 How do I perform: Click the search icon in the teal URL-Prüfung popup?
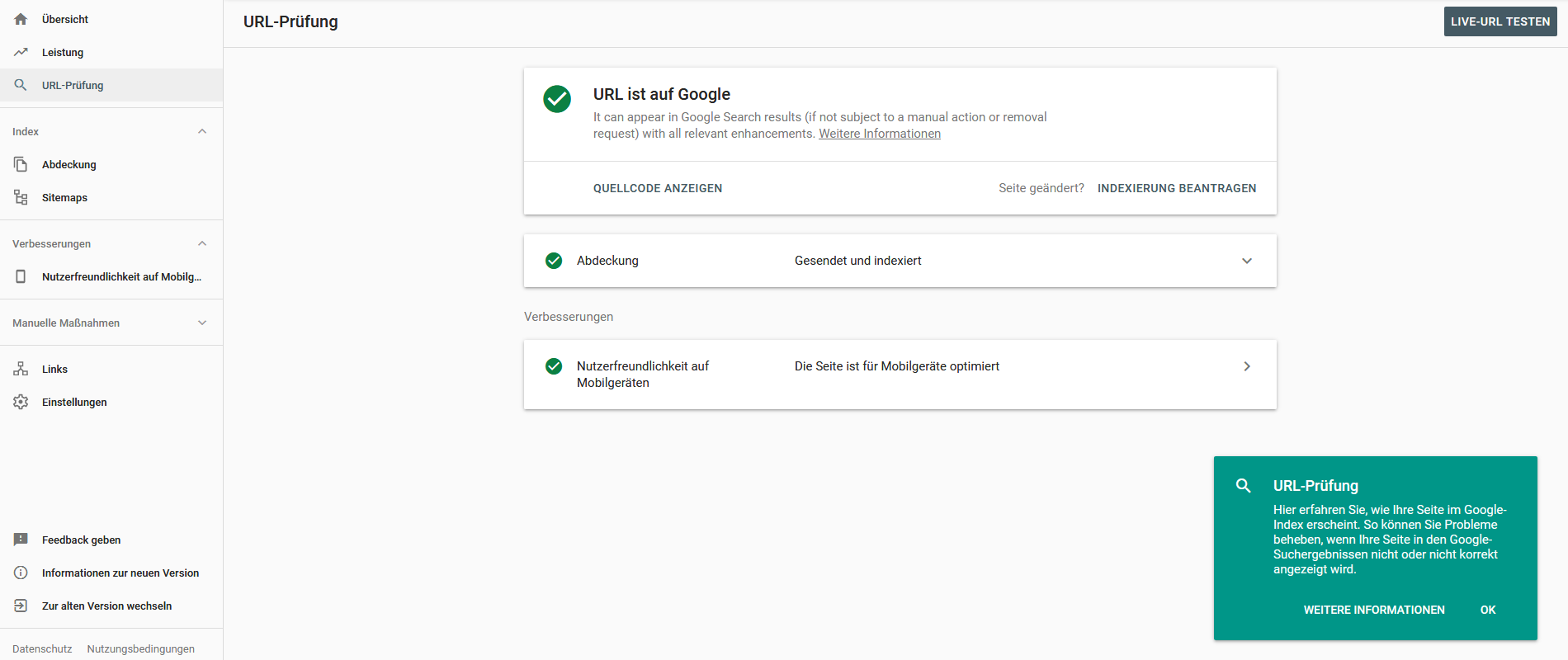1244,486
